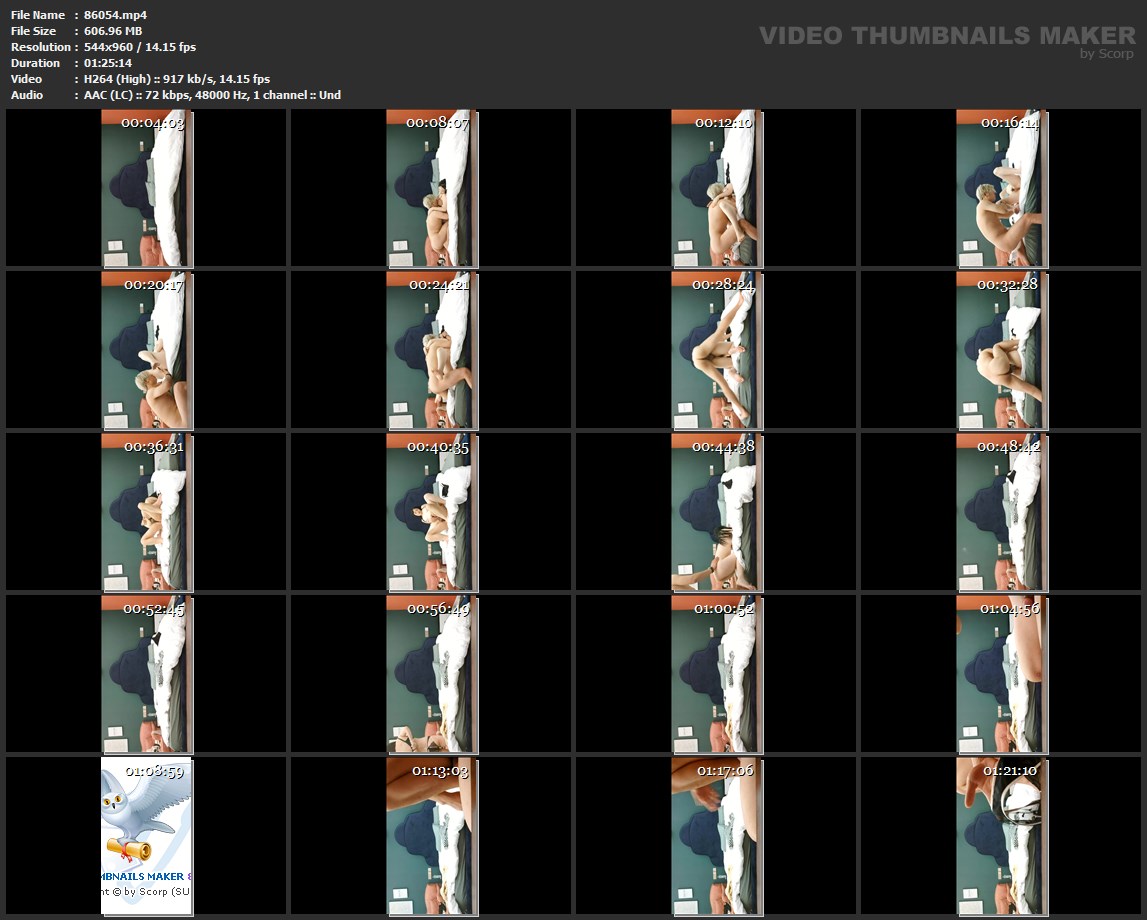Select the frame at 00:08:07
Image resolution: width=1147 pixels, height=920 pixels.
[x=431, y=188]
